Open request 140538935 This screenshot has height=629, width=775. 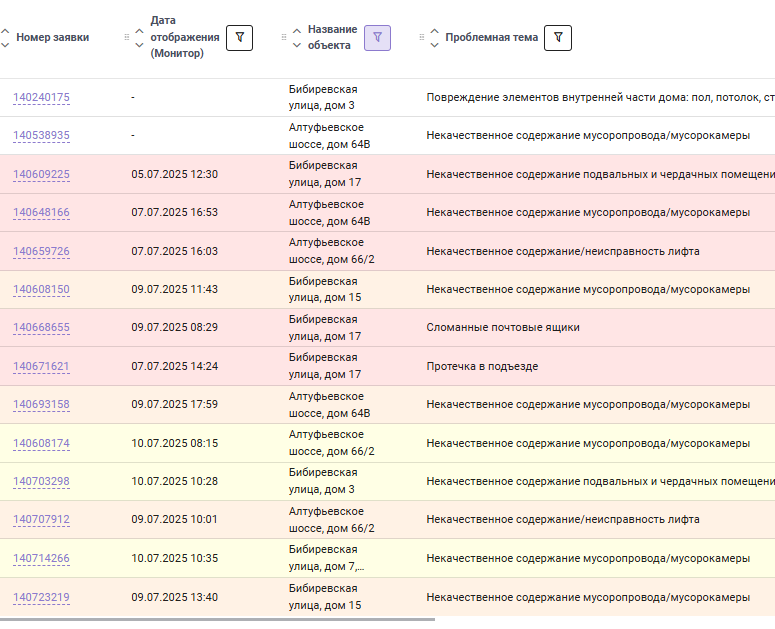[41, 135]
